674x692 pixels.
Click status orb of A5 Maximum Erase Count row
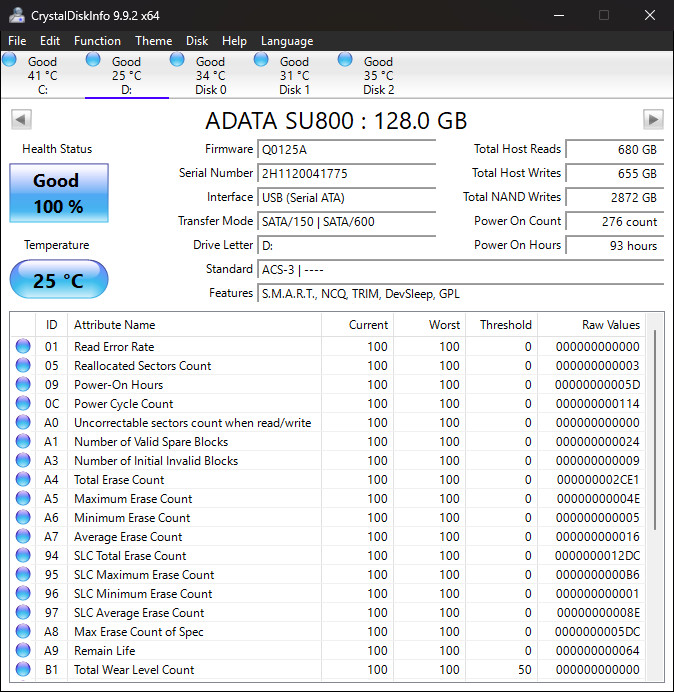click(x=23, y=498)
